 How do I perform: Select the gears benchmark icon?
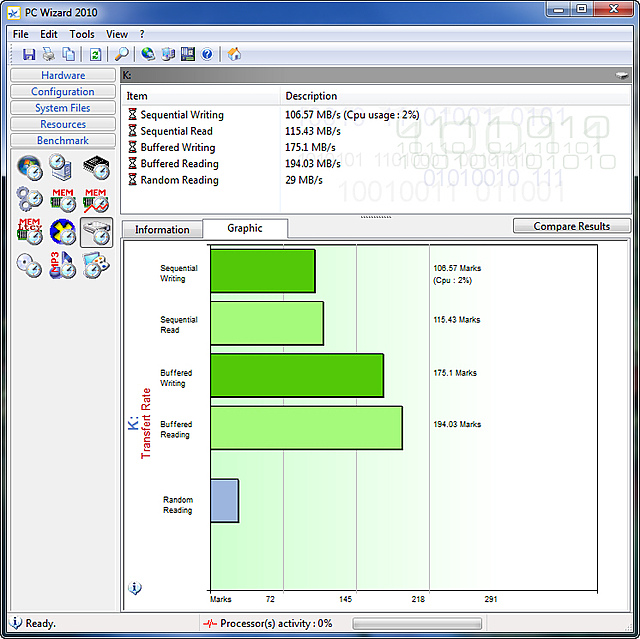tap(30, 200)
